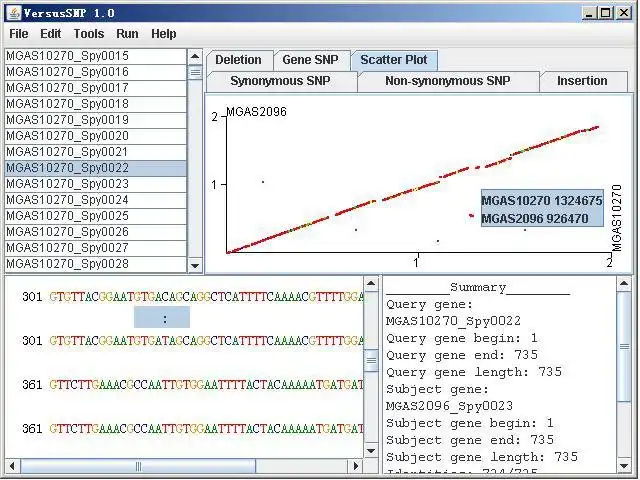Image resolution: width=640 pixels, height=480 pixels.
Task: Select gene MGAS10270_Spy0018 in the list
Action: pyautogui.click(x=96, y=104)
